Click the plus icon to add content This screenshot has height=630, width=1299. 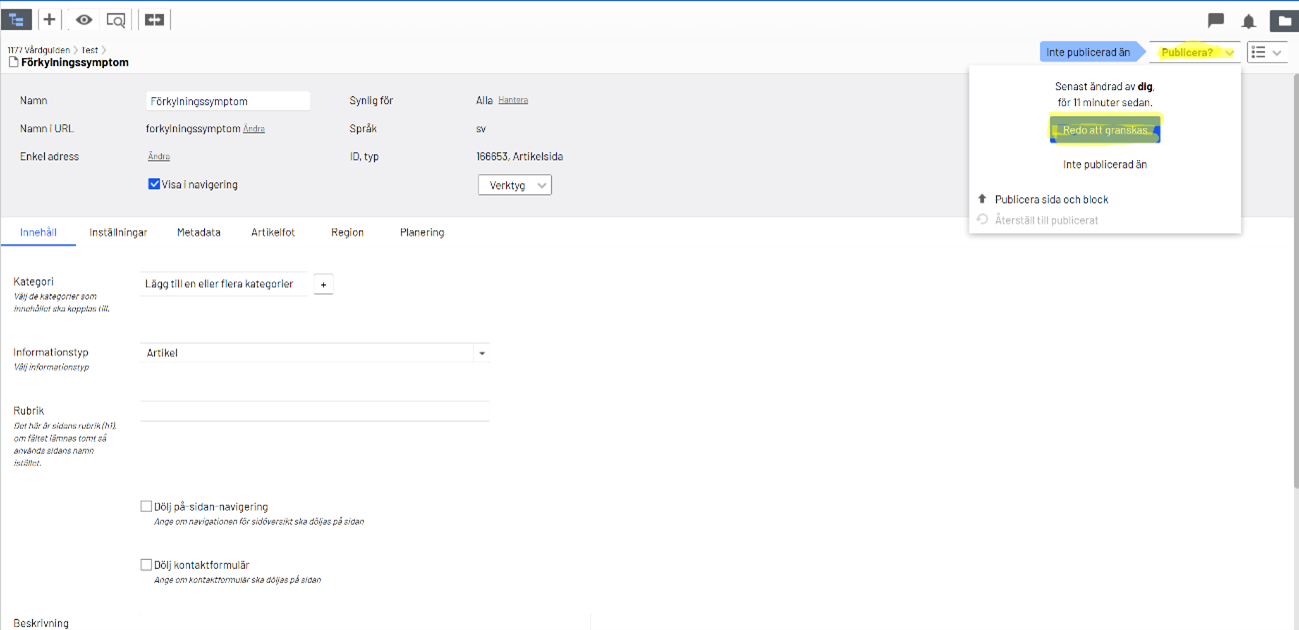click(x=49, y=19)
